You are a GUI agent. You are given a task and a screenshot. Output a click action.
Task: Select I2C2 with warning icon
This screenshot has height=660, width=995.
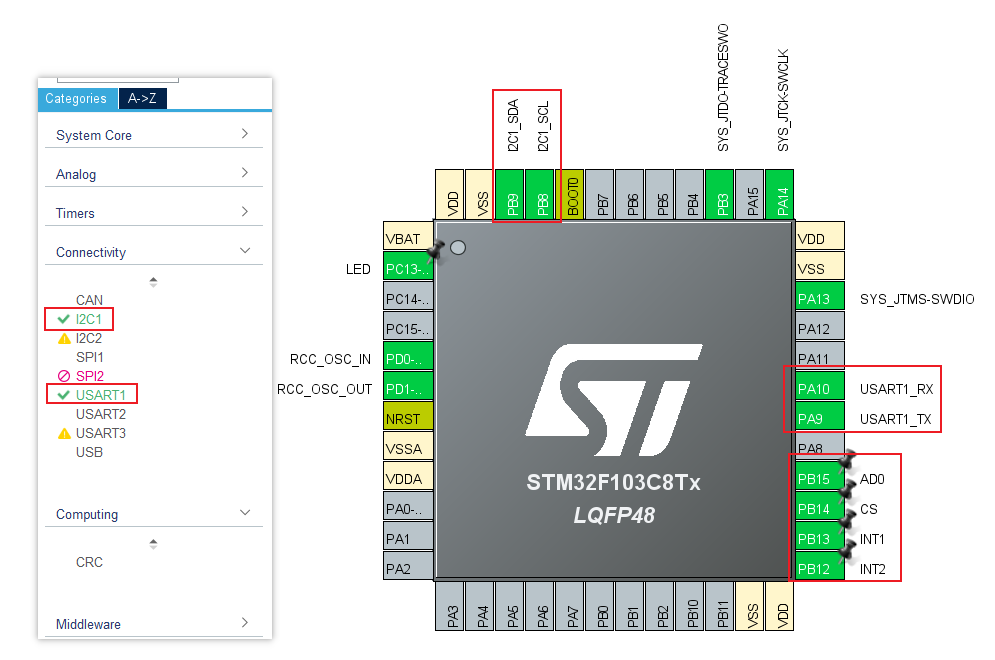pos(88,338)
